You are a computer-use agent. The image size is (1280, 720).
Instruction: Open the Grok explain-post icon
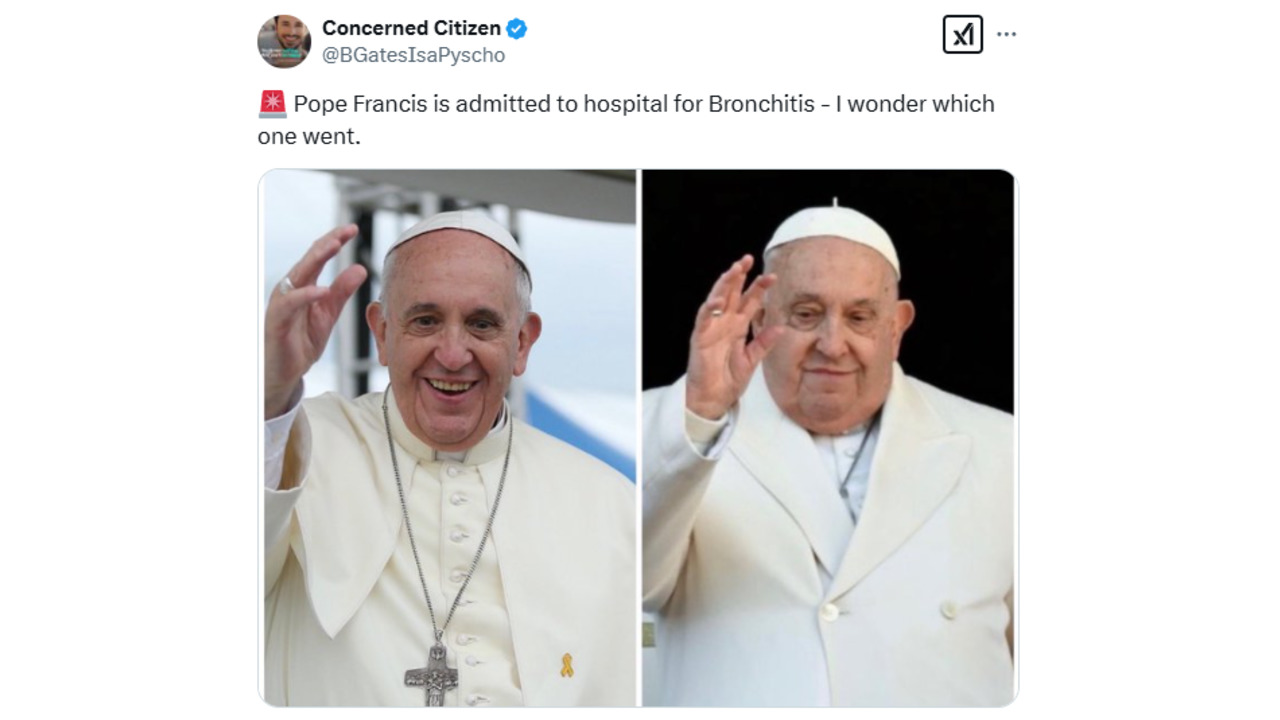click(962, 35)
